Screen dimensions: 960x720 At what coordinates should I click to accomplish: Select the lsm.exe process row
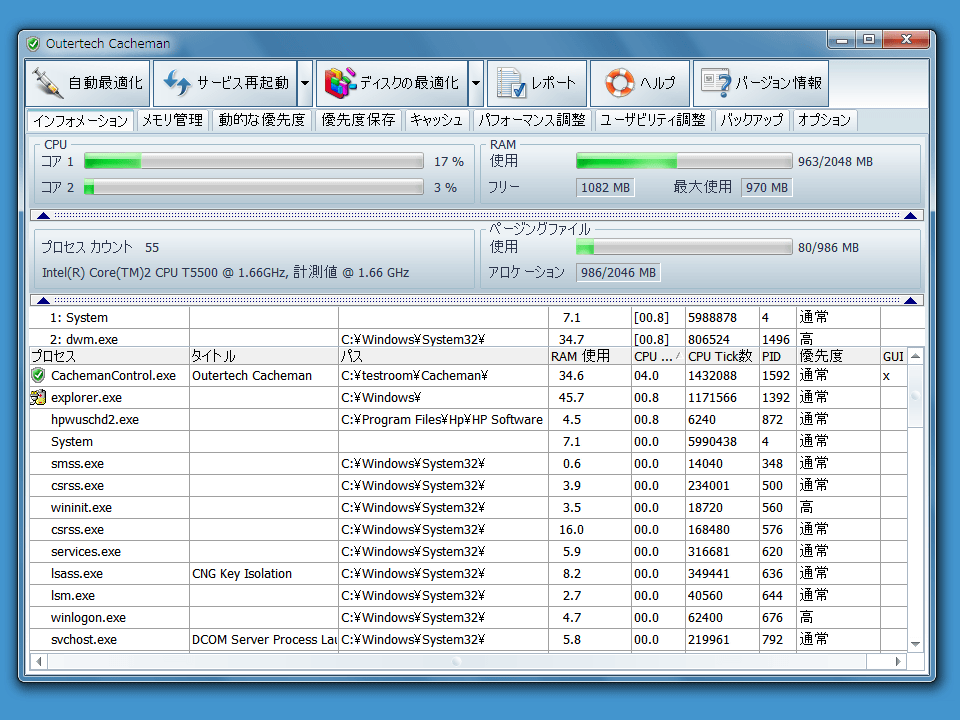[x=468, y=596]
